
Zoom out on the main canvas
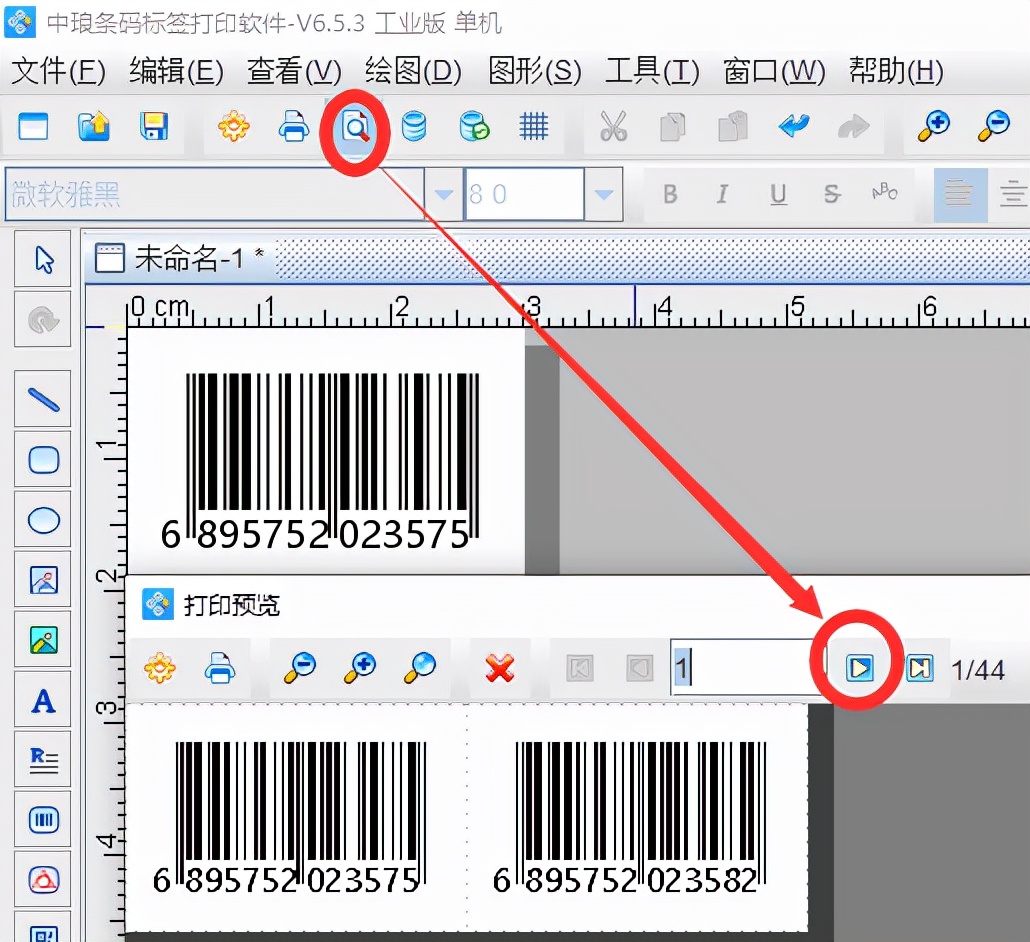tap(993, 125)
